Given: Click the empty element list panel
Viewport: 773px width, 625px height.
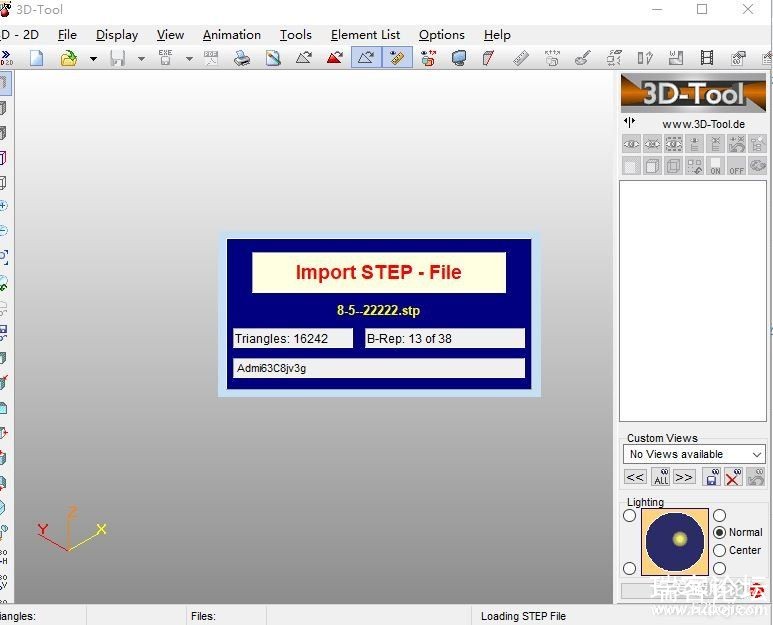Looking at the screenshot, I should click(693, 301).
